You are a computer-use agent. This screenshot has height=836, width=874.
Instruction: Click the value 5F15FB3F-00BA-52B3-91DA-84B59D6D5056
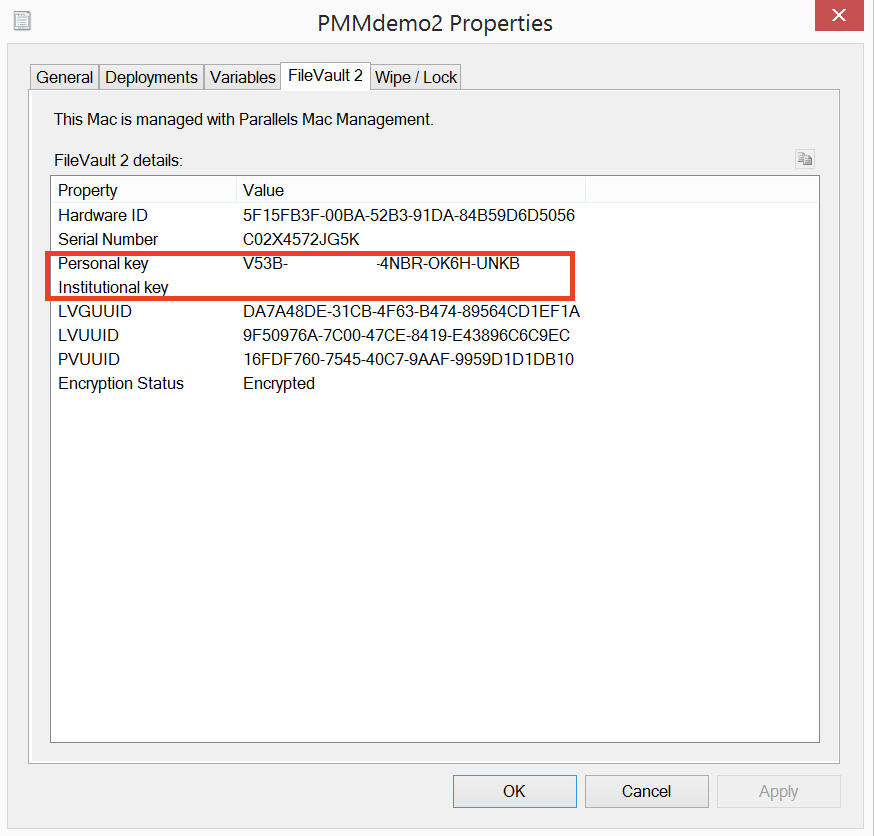coord(409,215)
